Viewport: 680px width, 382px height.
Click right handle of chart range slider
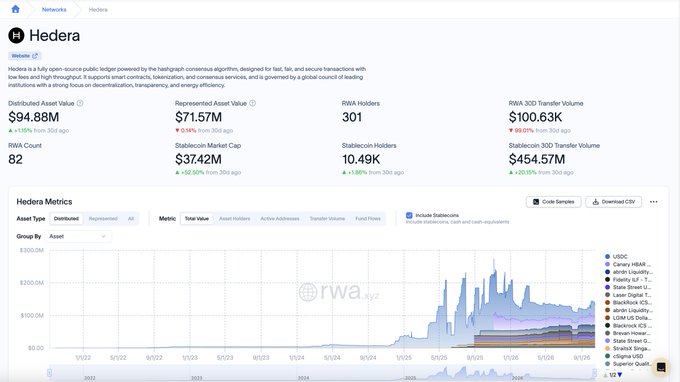[x=595, y=373]
